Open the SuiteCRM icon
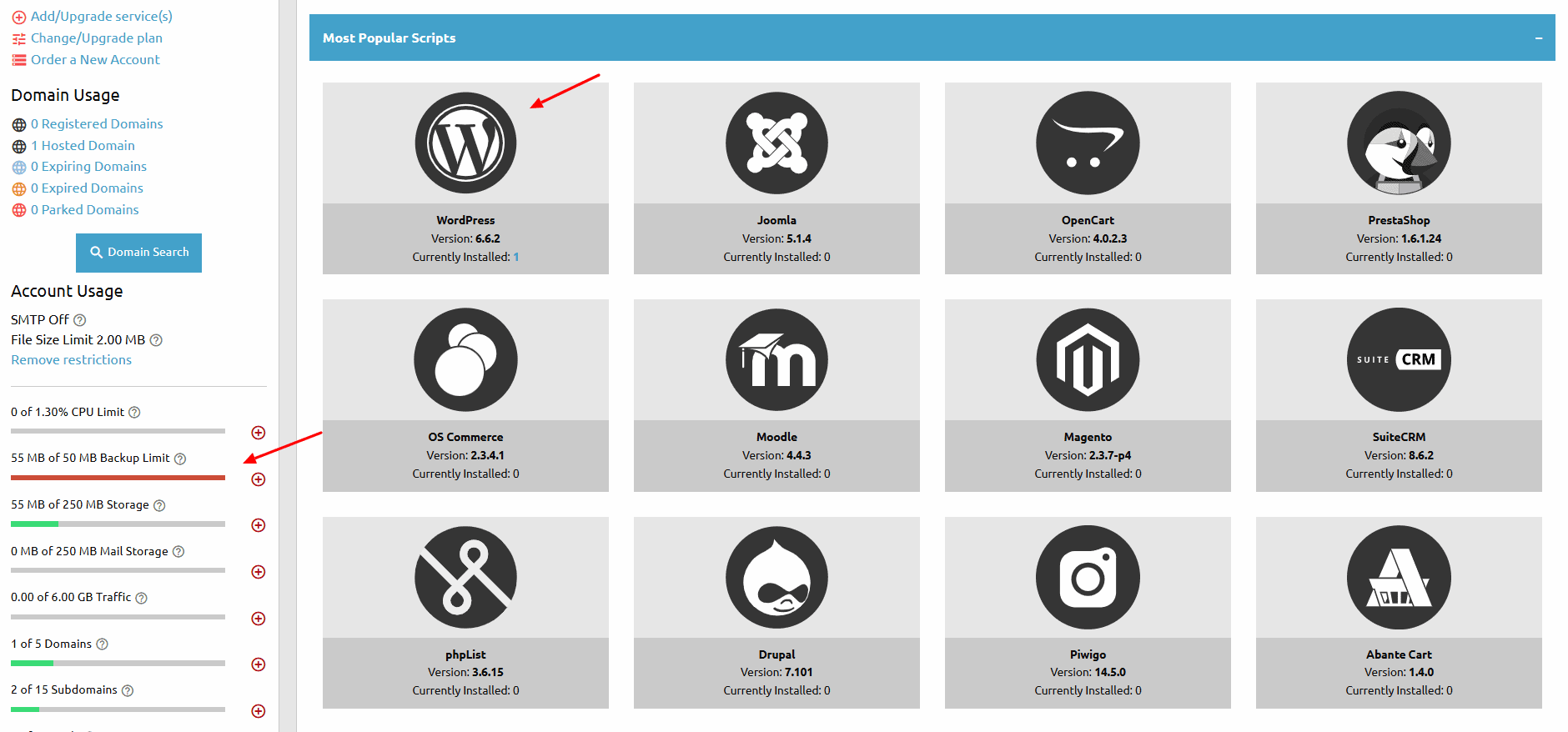This screenshot has height=732, width=1568. coord(1399,359)
